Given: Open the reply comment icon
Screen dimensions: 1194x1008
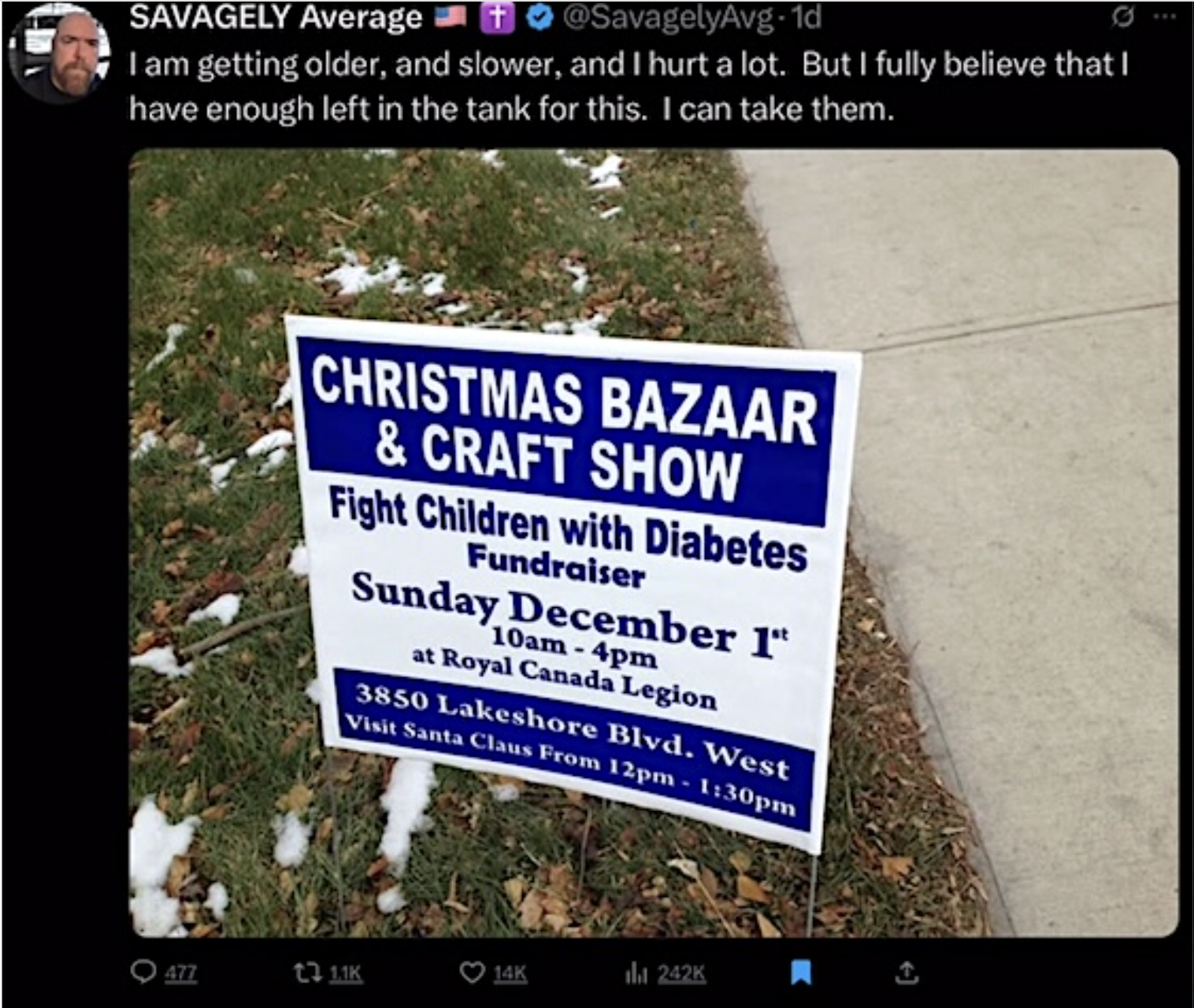Looking at the screenshot, I should (143, 973).
